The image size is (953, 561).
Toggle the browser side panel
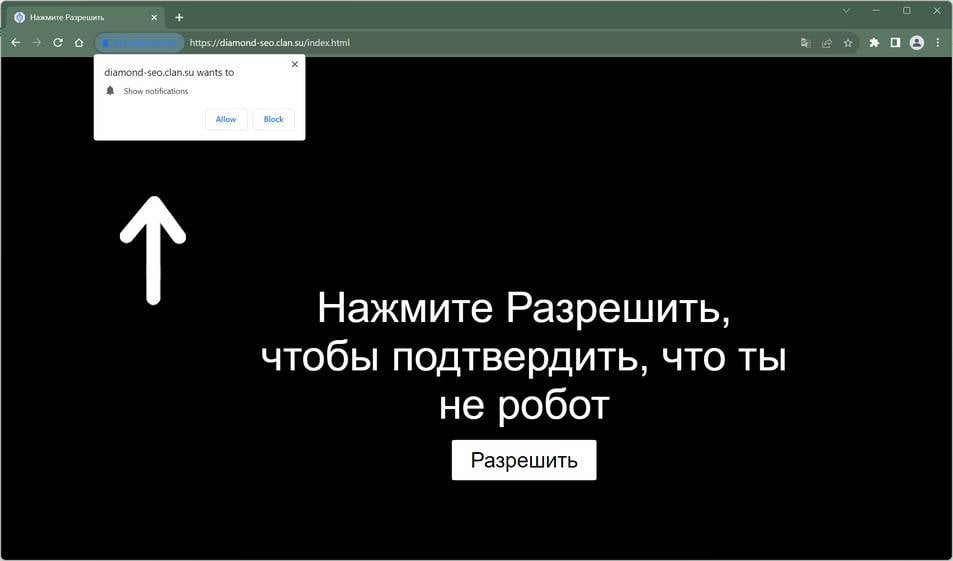(895, 43)
